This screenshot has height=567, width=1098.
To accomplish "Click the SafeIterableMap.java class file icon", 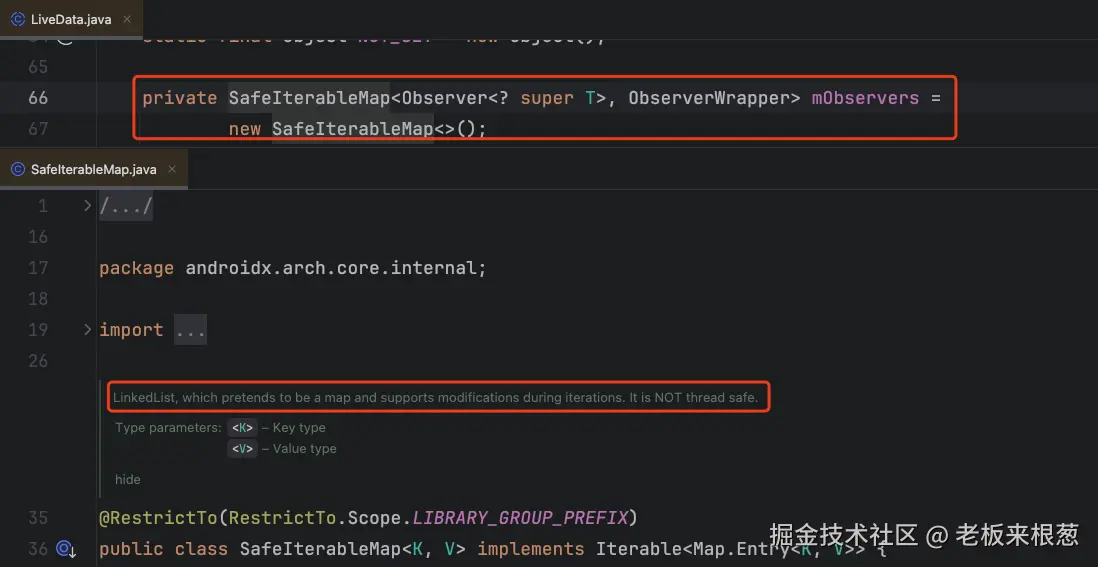I will (x=18, y=169).
